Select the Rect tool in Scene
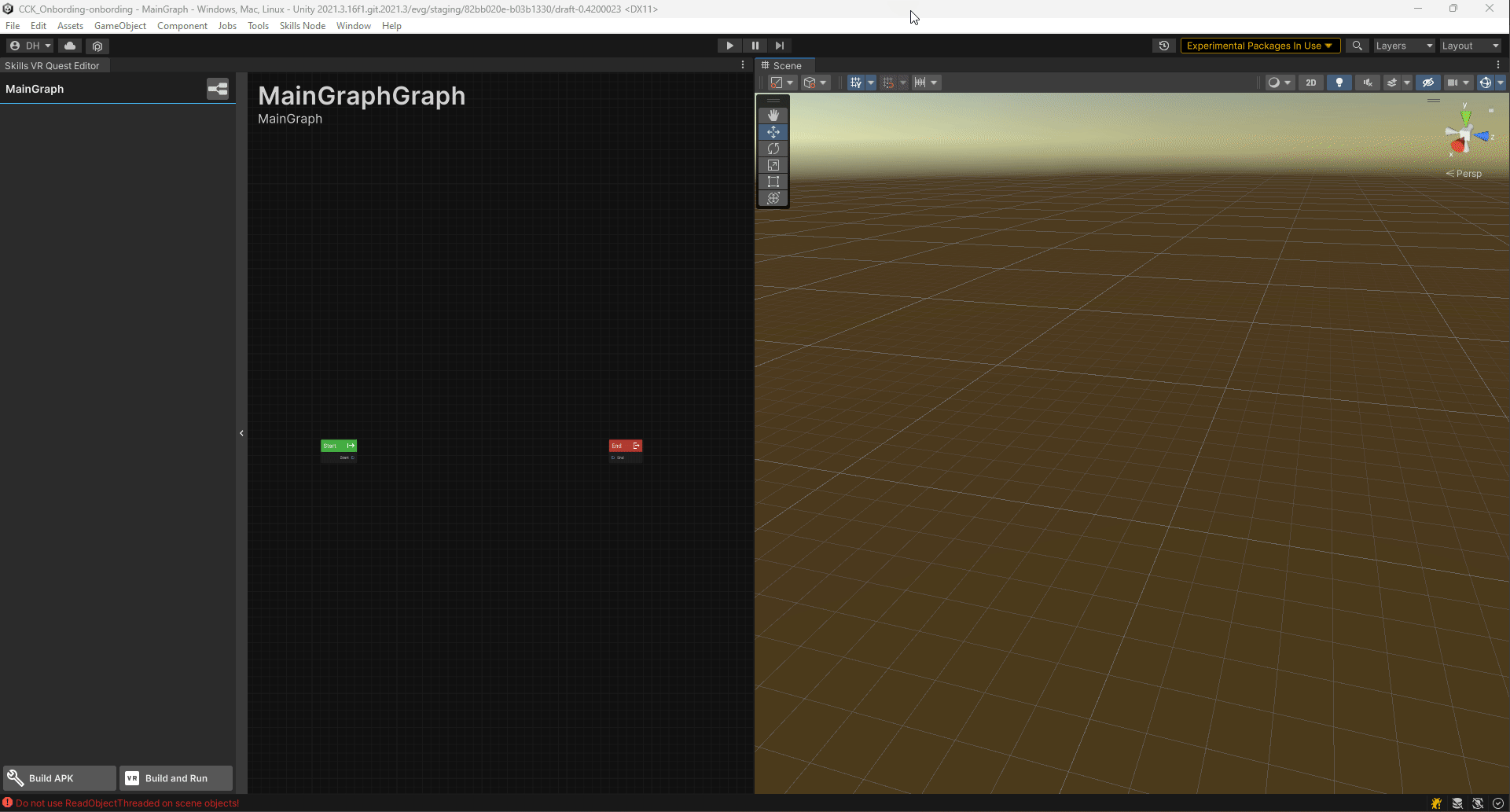This screenshot has height=812, width=1510. click(x=773, y=182)
